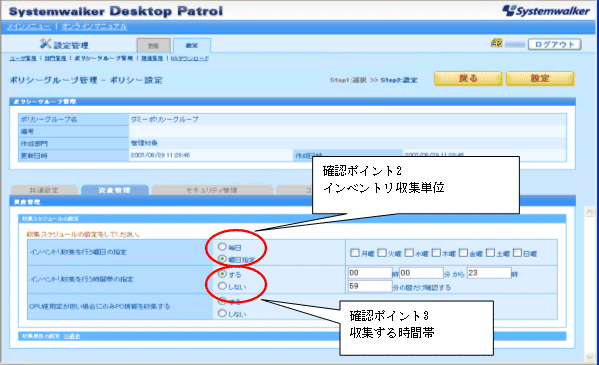Click the scrollbar down arrow
The image size is (599, 365).
pyautogui.click(x=589, y=357)
